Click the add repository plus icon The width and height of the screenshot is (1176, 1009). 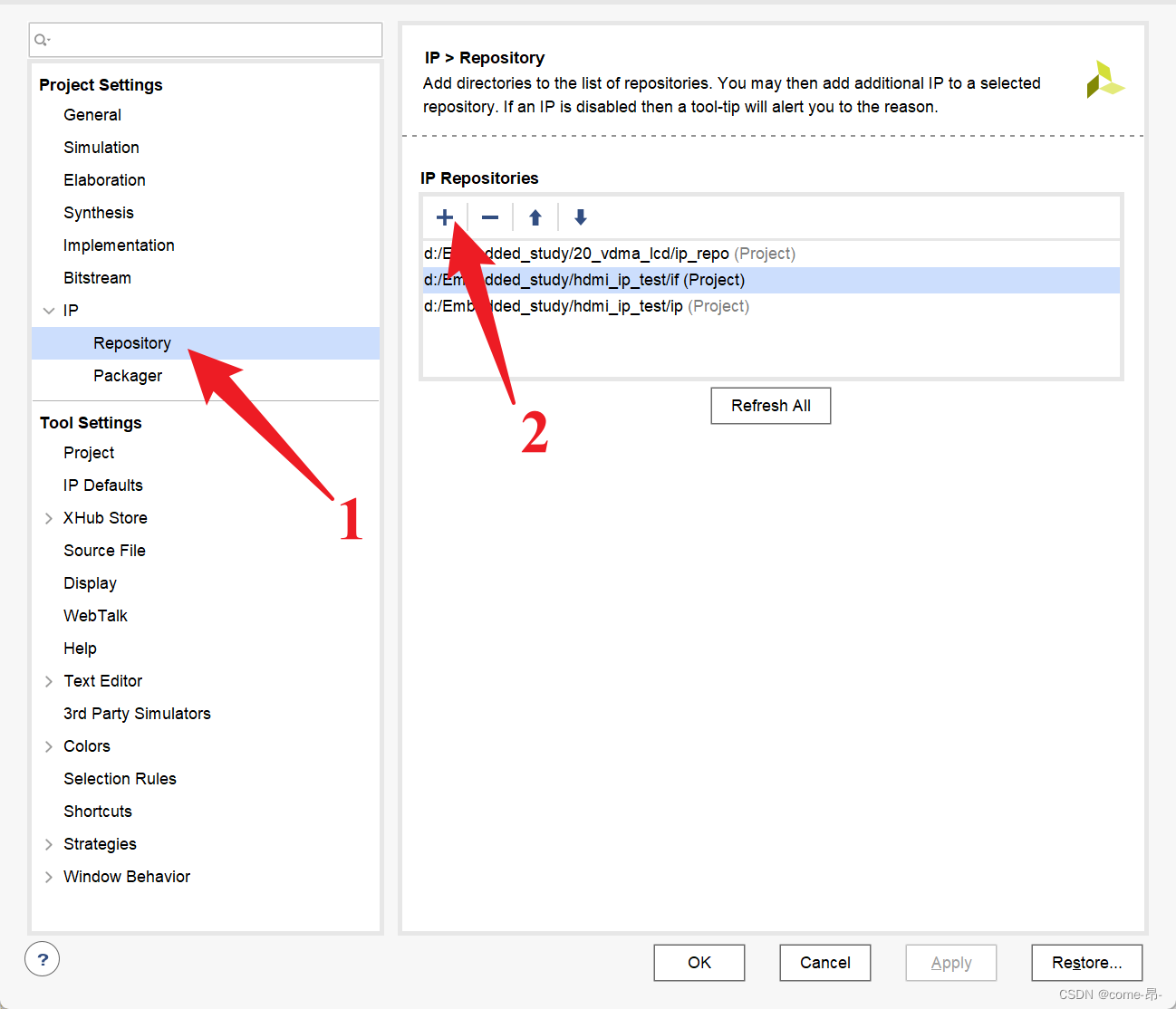(444, 217)
